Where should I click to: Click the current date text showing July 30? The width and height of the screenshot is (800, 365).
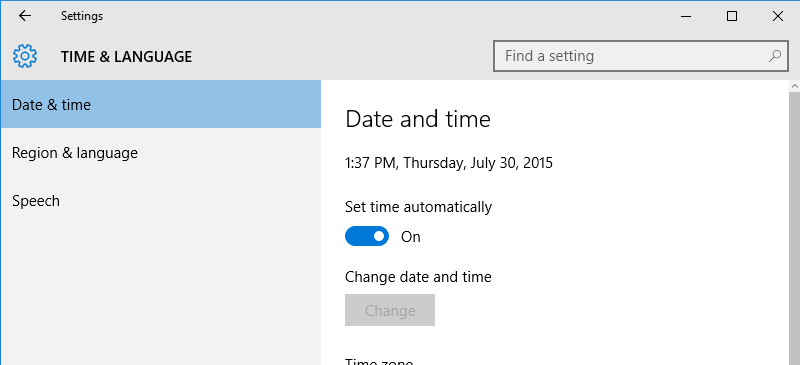tap(448, 163)
